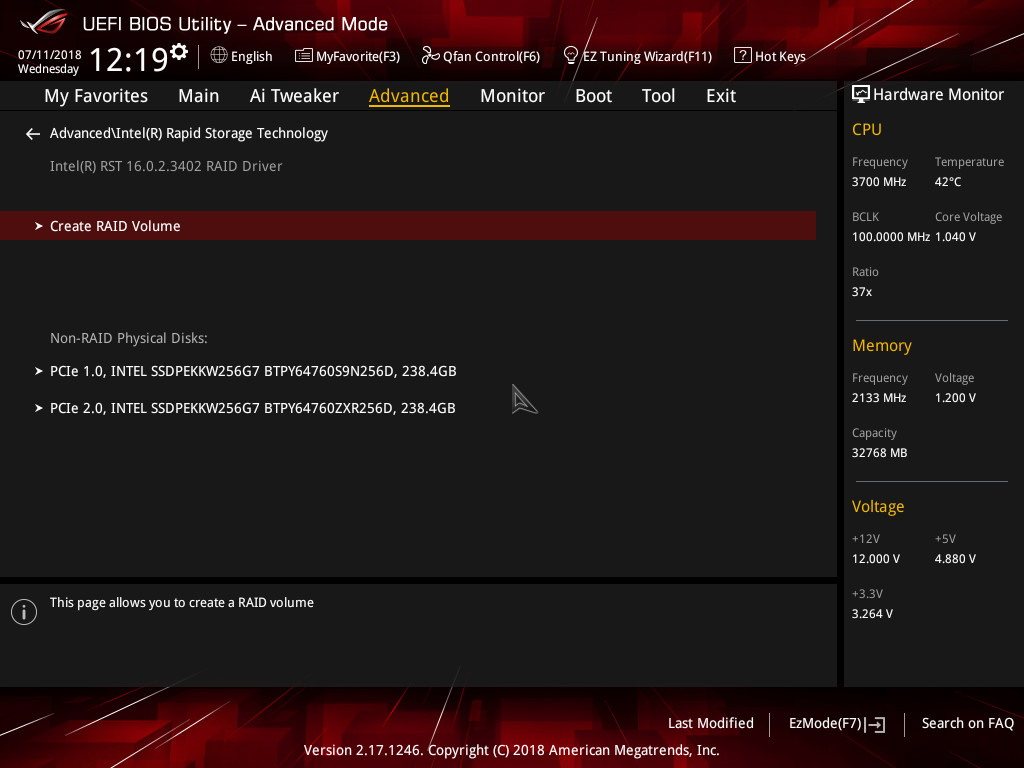Click Memory capacity value 32768 MB
The height and width of the screenshot is (768, 1024).
[880, 453]
